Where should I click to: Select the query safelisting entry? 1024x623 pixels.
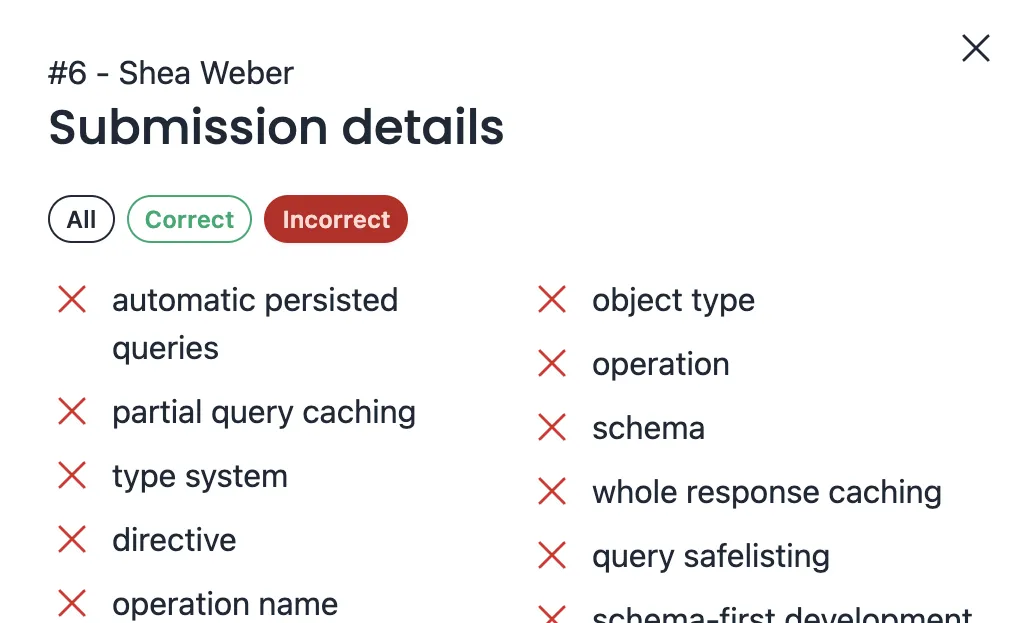(x=711, y=556)
